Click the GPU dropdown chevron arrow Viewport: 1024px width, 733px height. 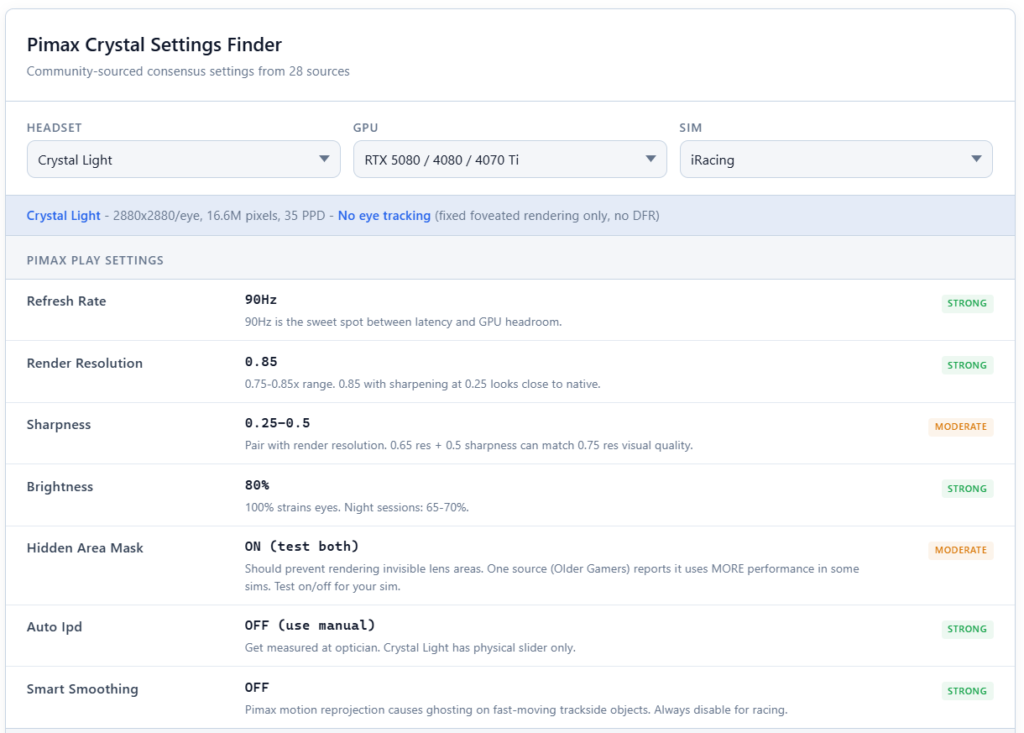651,158
